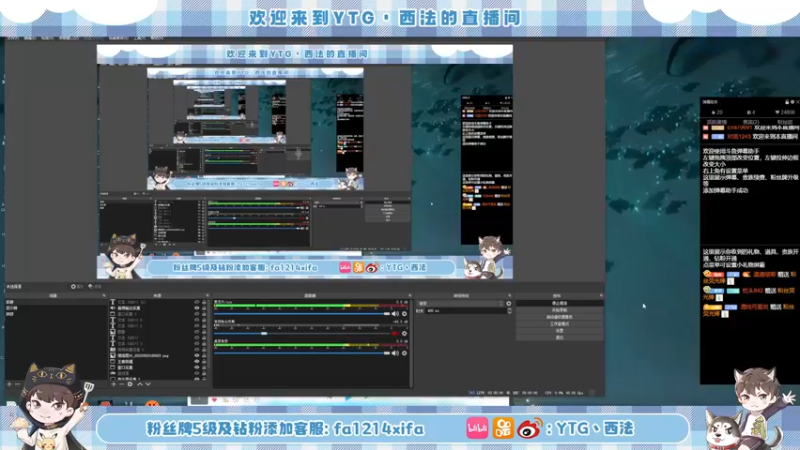
Task: Mute the mic/Aux channel speaker icon
Action: (x=395, y=314)
